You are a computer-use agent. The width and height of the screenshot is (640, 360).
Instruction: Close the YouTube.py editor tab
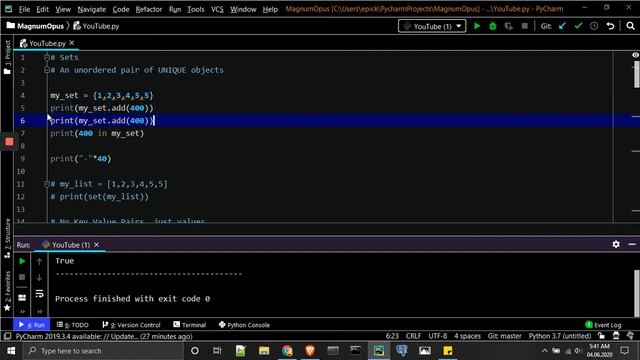click(x=72, y=42)
